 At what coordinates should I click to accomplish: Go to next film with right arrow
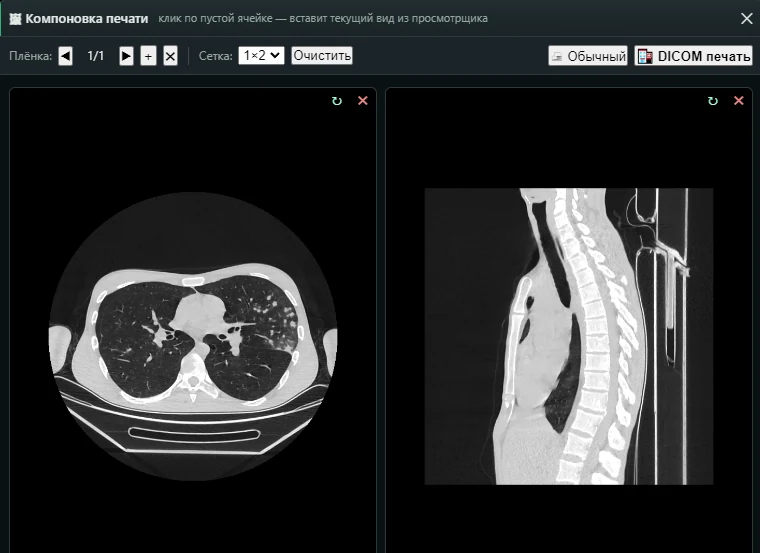pos(127,56)
